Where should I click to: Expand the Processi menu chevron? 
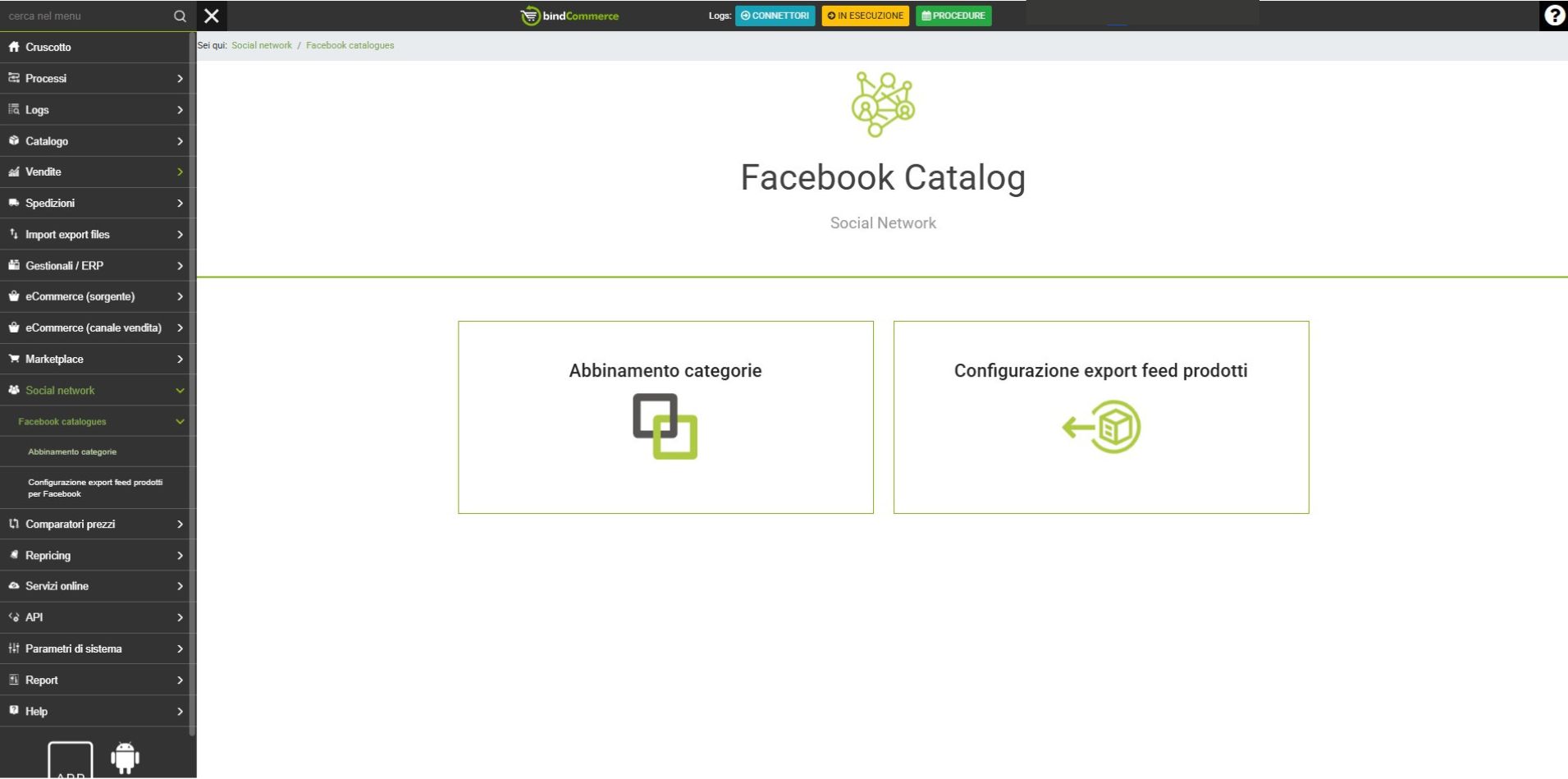(180, 79)
